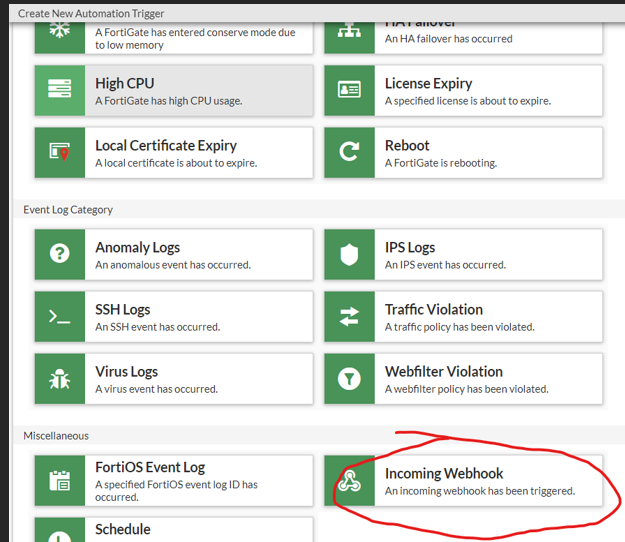Select the Anomaly Logs question mark icon
This screenshot has height=542, width=625.
tap(60, 253)
